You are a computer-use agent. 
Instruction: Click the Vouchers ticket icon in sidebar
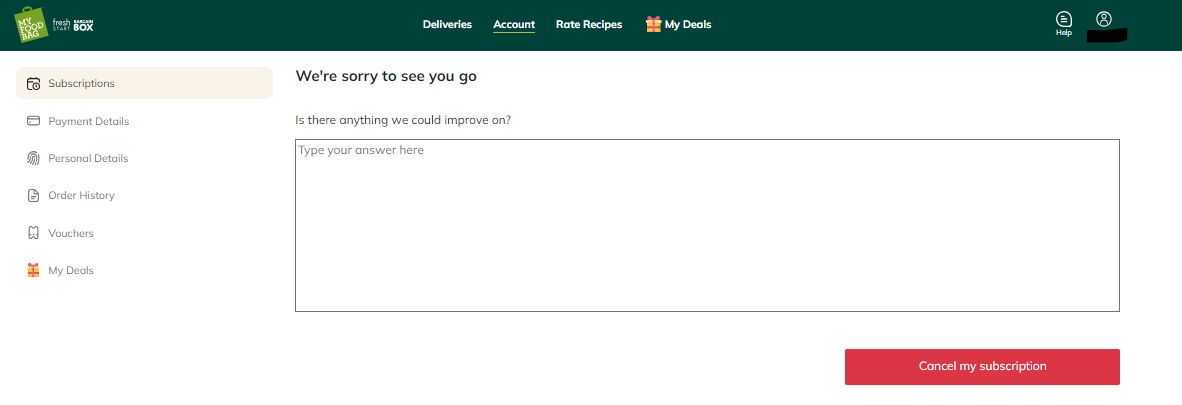coord(33,233)
